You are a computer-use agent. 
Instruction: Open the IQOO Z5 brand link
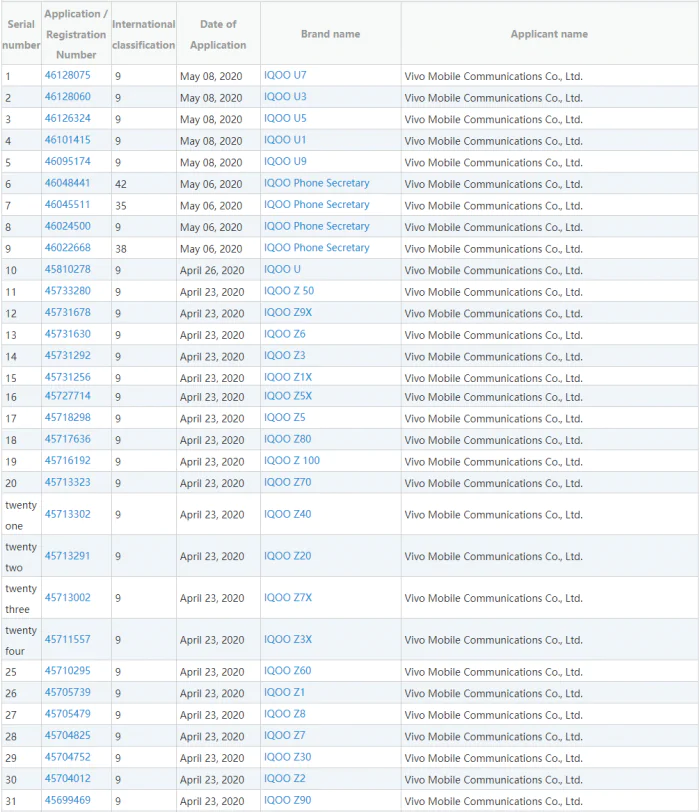[285, 417]
